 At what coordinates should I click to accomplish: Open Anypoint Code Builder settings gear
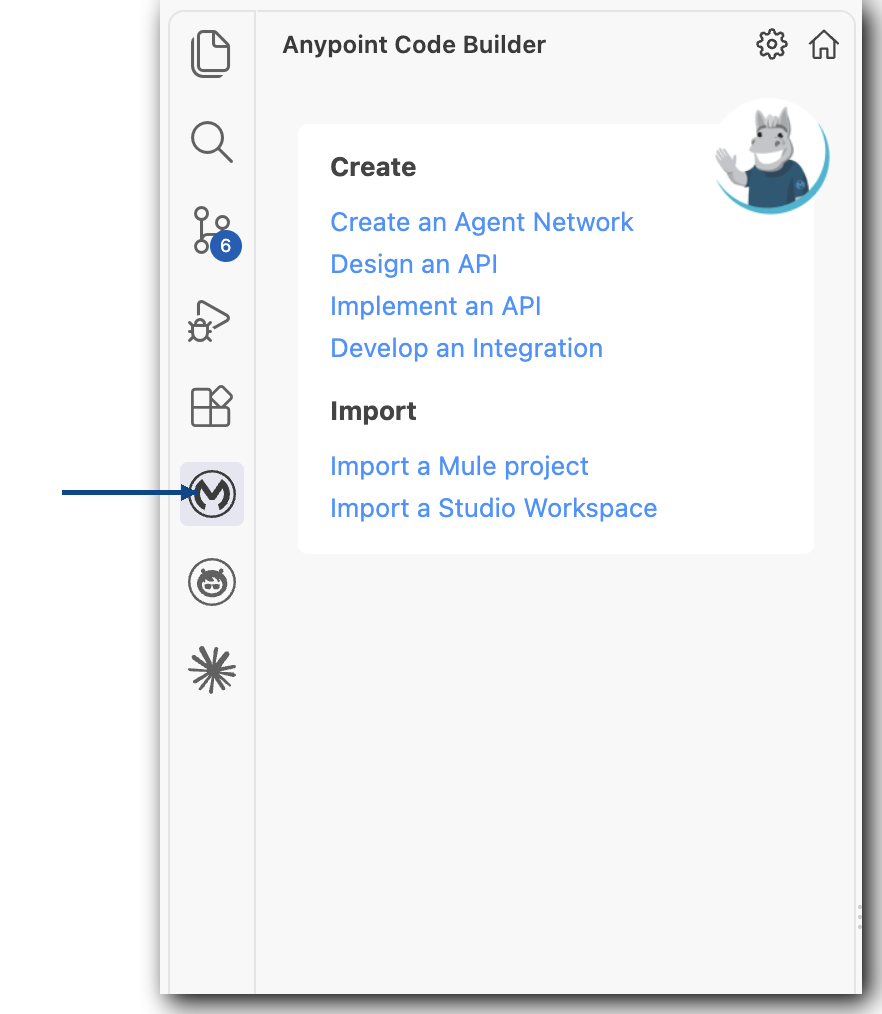pos(772,45)
